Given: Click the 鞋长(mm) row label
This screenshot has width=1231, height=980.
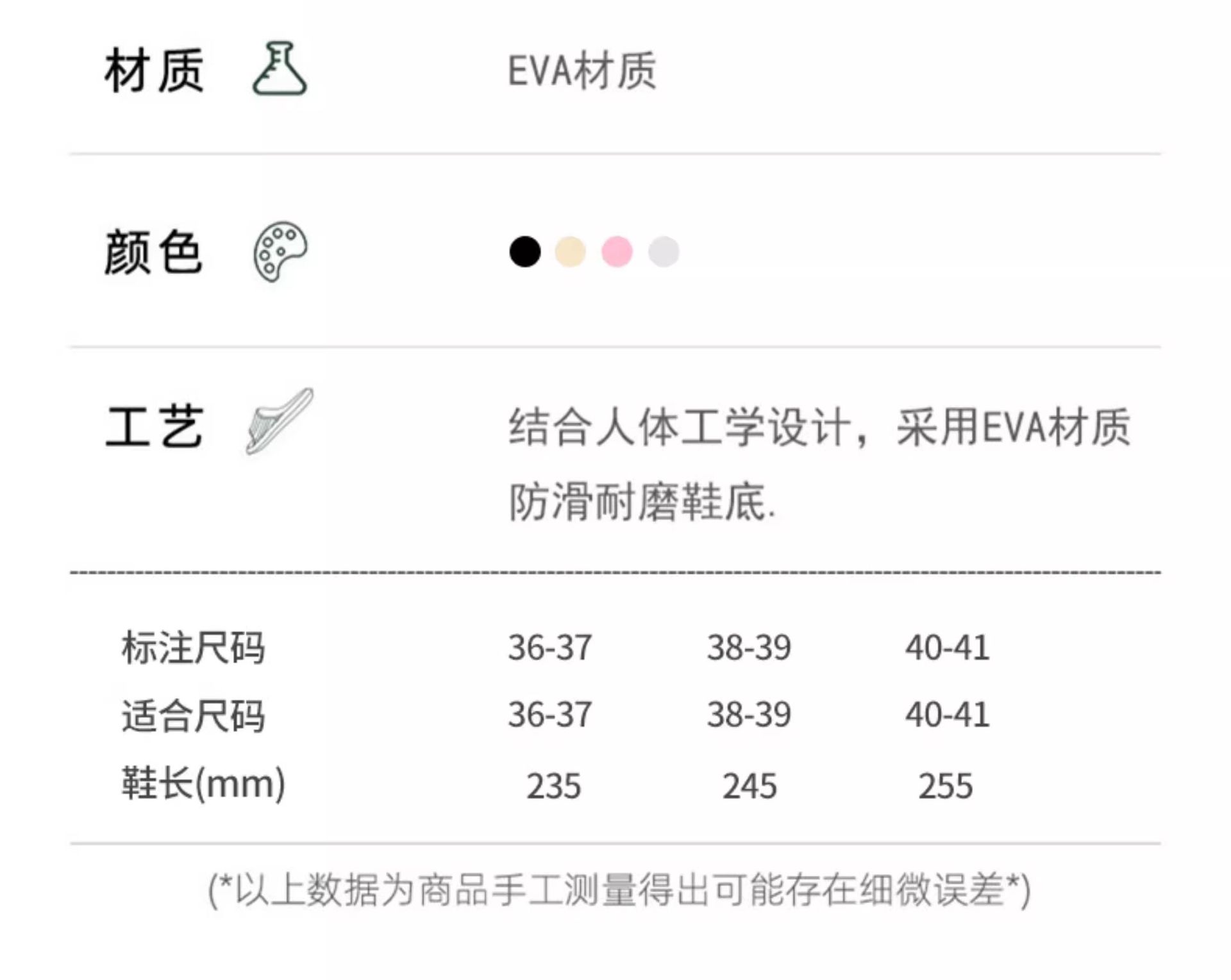Looking at the screenshot, I should [x=203, y=783].
